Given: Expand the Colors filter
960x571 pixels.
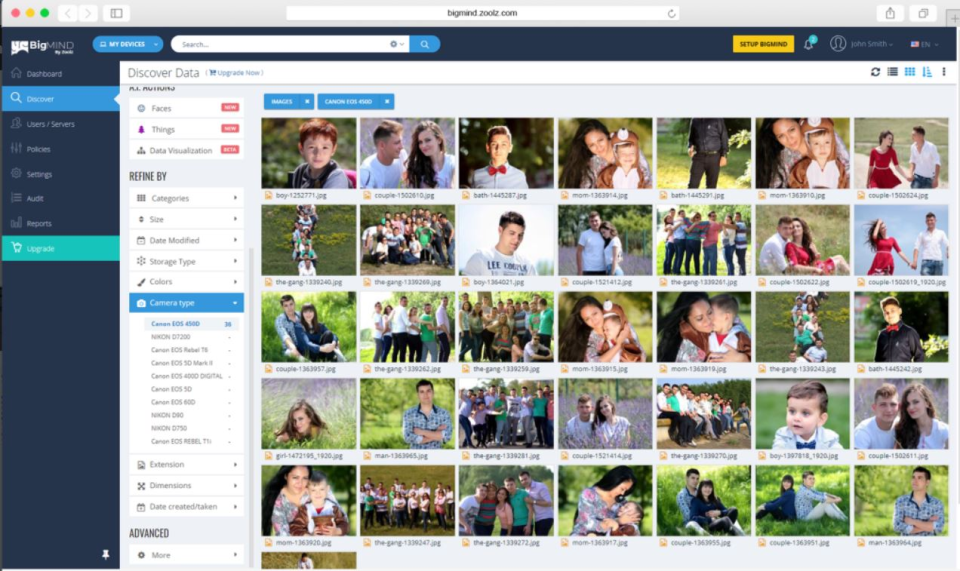Looking at the screenshot, I should point(186,282).
